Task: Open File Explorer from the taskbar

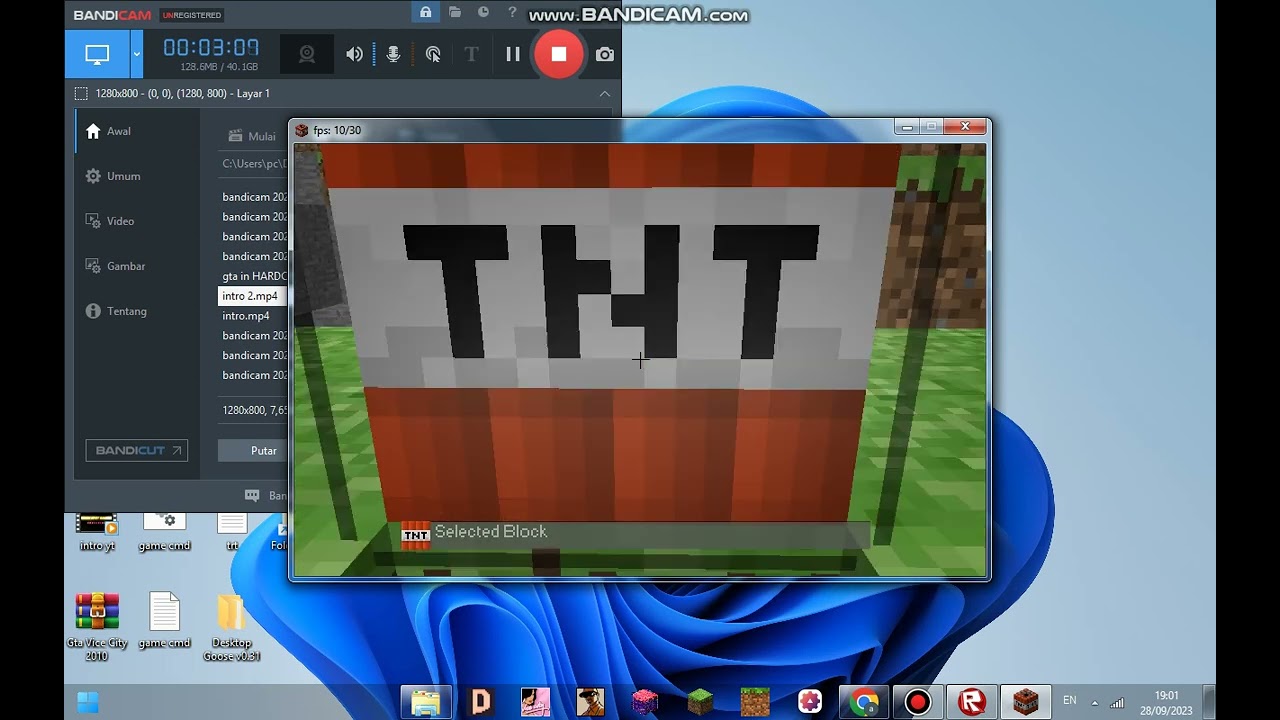Action: (426, 702)
